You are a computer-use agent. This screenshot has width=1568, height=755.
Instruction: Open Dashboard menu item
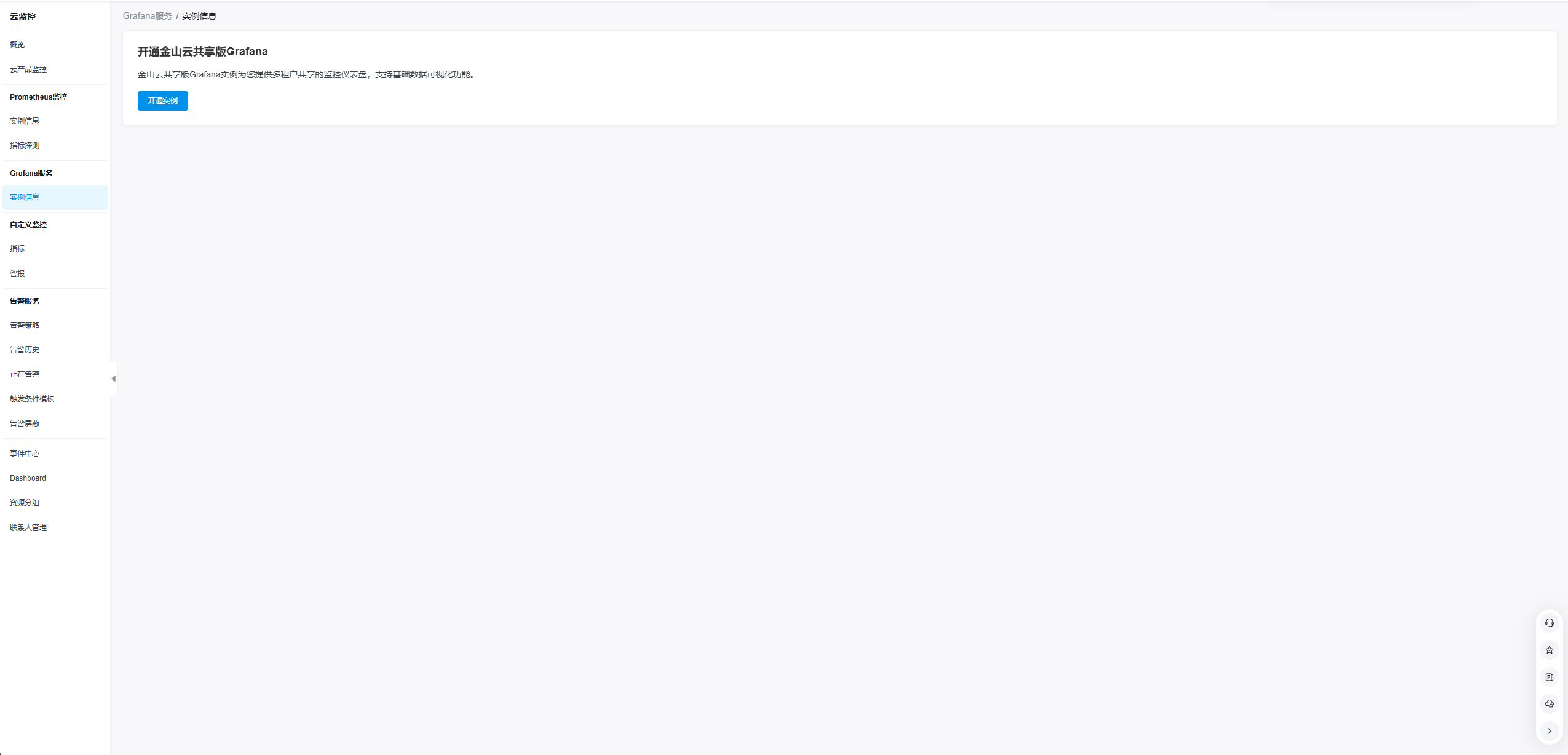tap(28, 478)
